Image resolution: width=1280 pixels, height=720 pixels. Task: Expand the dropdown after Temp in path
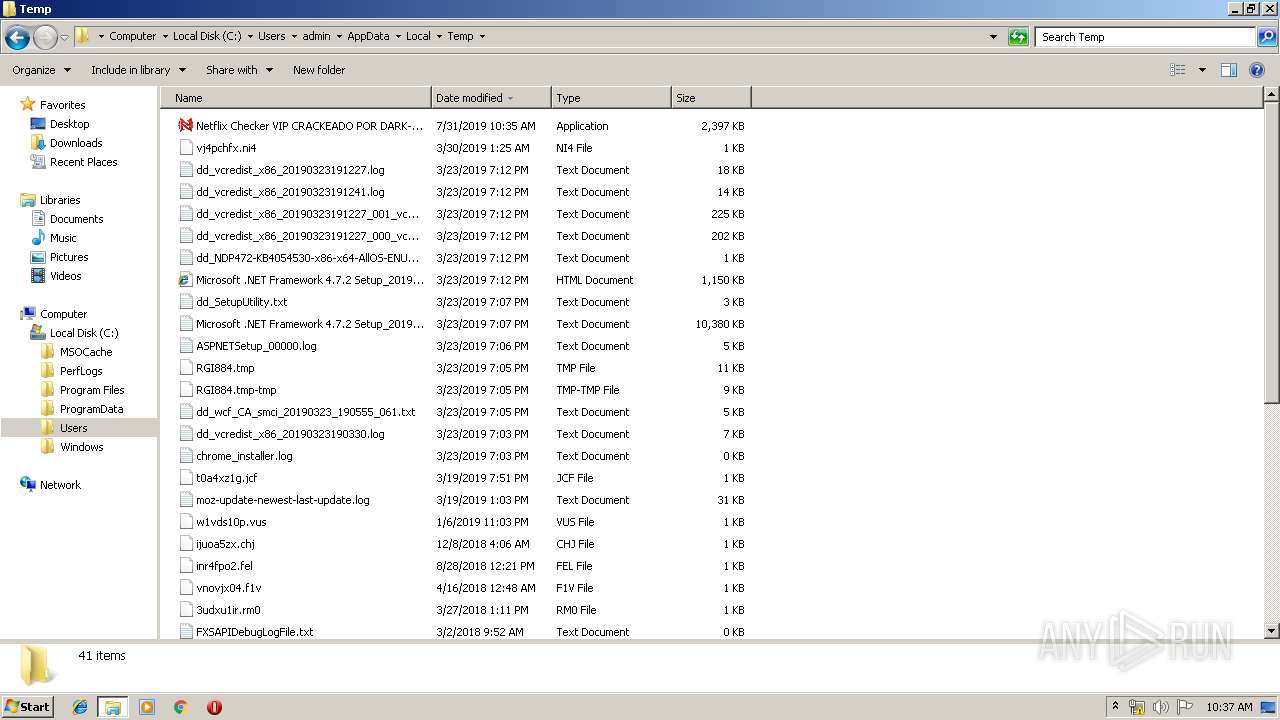[482, 36]
